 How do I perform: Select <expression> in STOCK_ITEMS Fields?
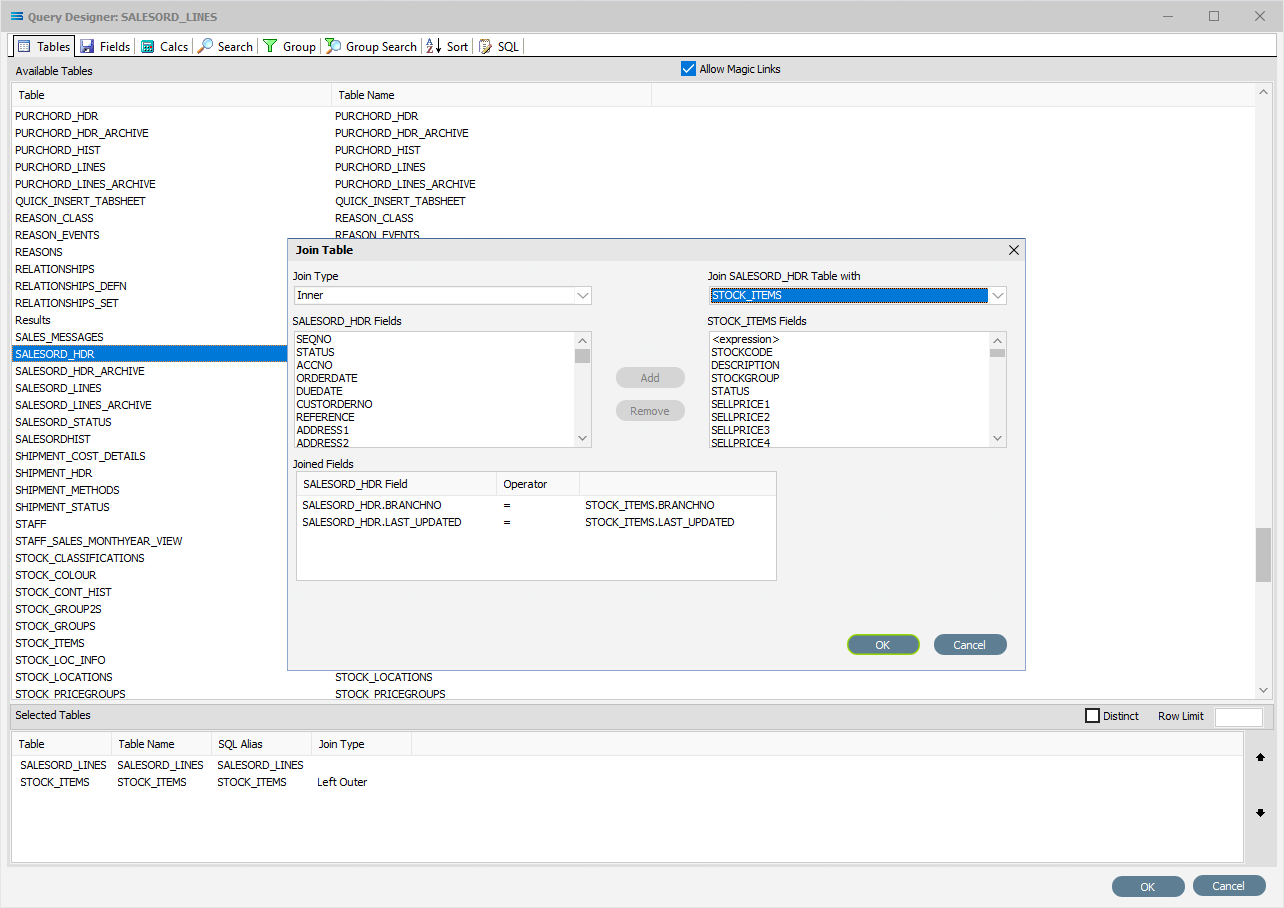pyautogui.click(x=849, y=340)
